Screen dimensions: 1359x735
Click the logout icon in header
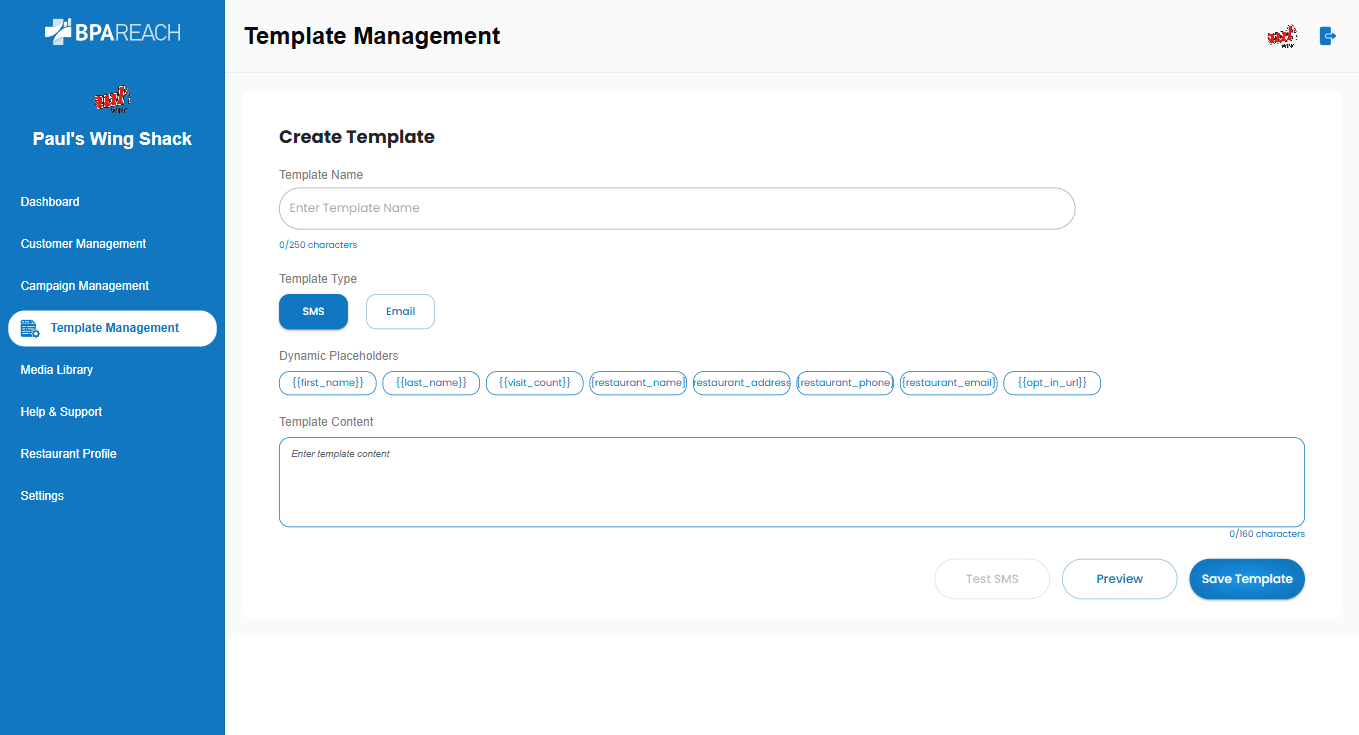1327,37
